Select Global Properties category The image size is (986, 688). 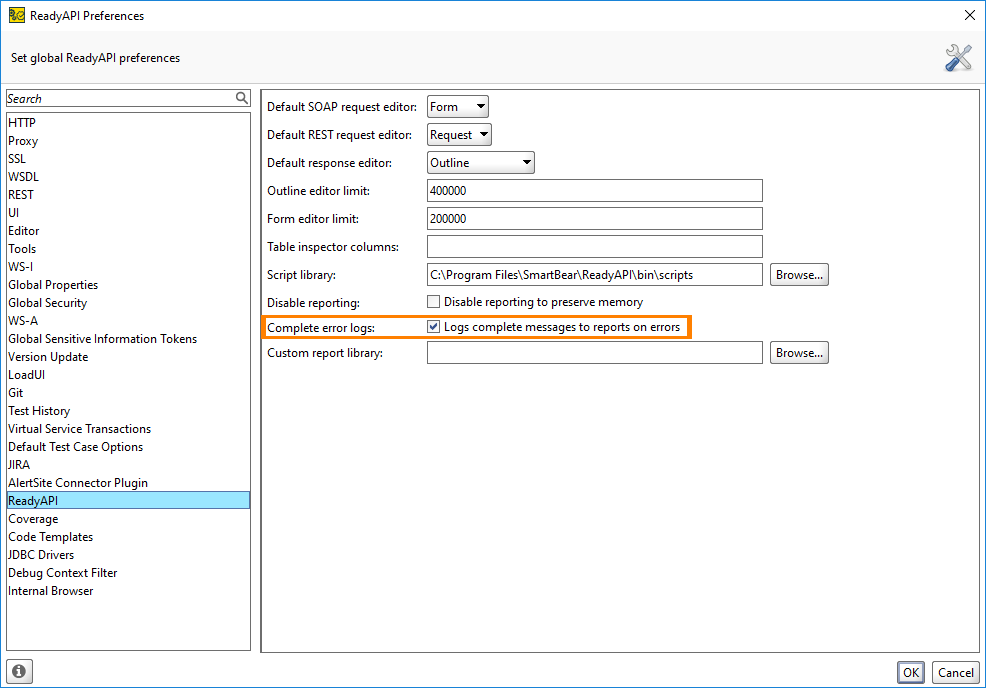[128, 285]
